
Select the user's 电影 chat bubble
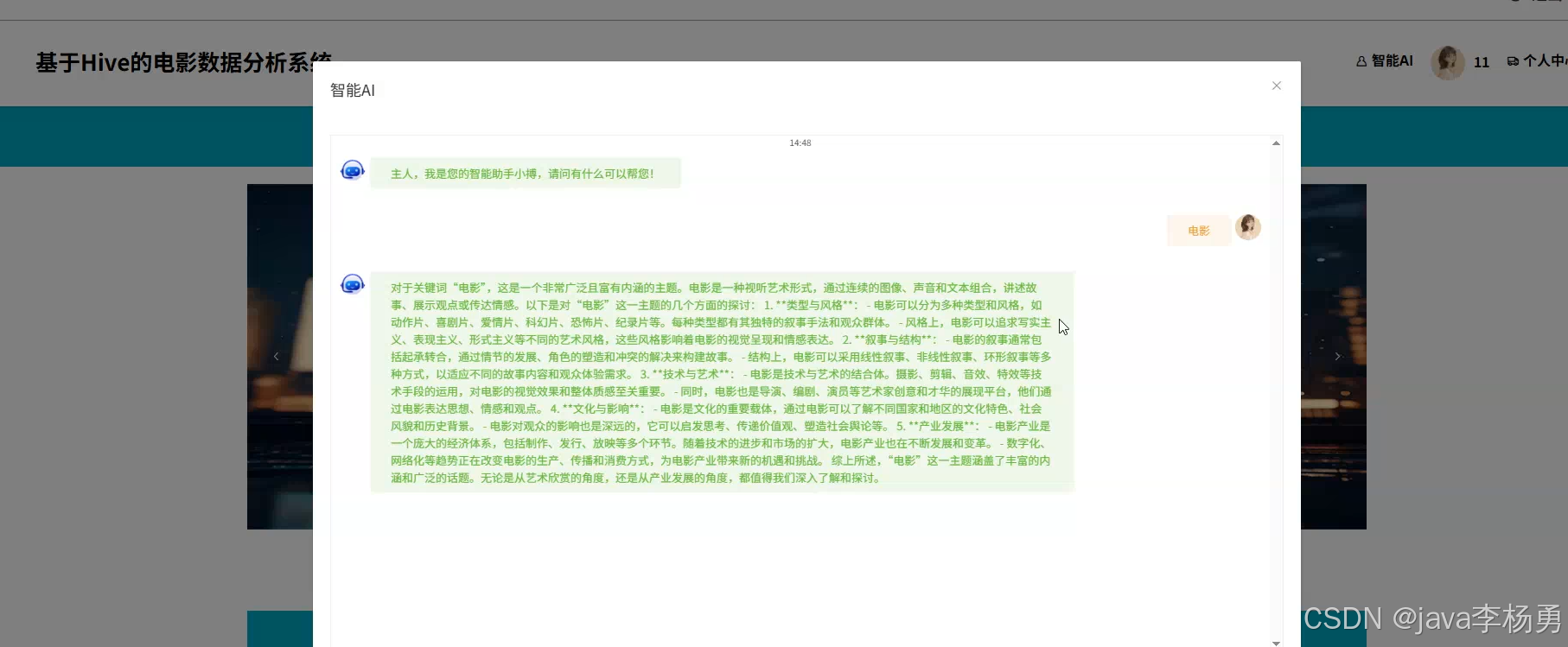pos(1199,231)
